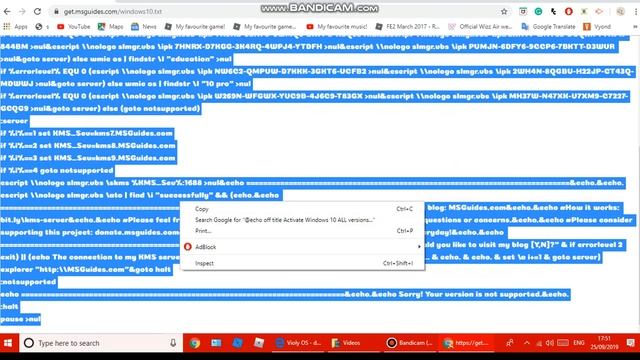Open the volume speaker tray icon
Image resolution: width=640 pixels, height=360 pixels.
pyautogui.click(x=550, y=343)
